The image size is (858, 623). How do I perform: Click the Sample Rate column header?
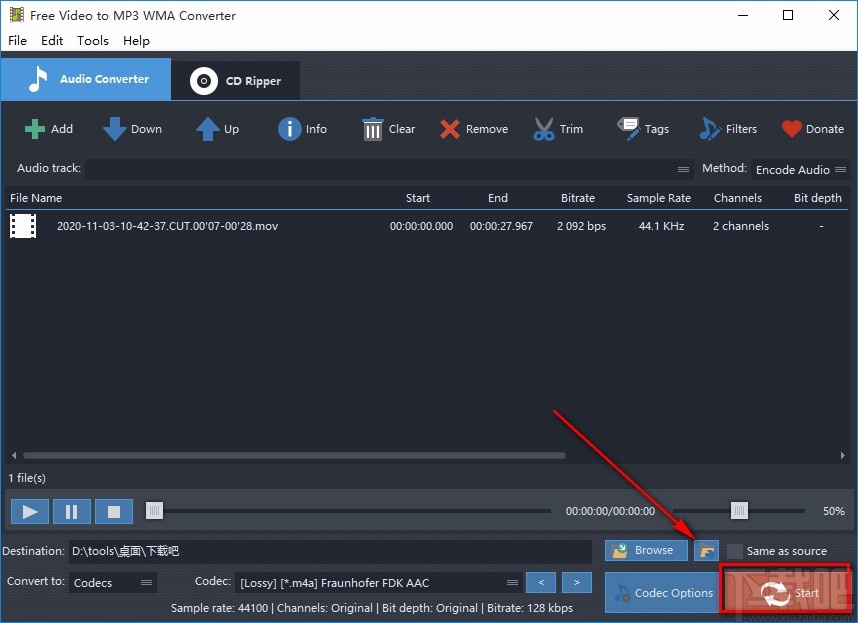[659, 198]
